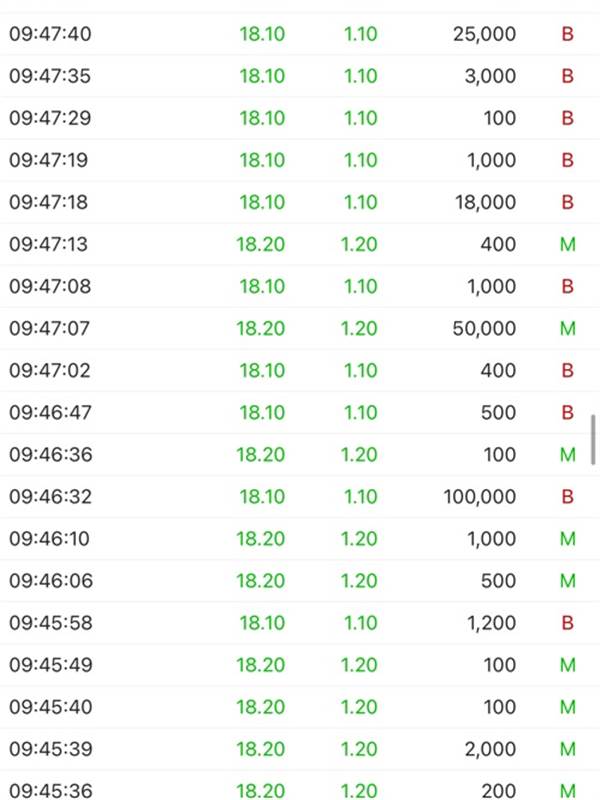Screen dimensions: 600x800
Task: Tap the 1.20 change value at 09:46:10
Action: click(359, 539)
